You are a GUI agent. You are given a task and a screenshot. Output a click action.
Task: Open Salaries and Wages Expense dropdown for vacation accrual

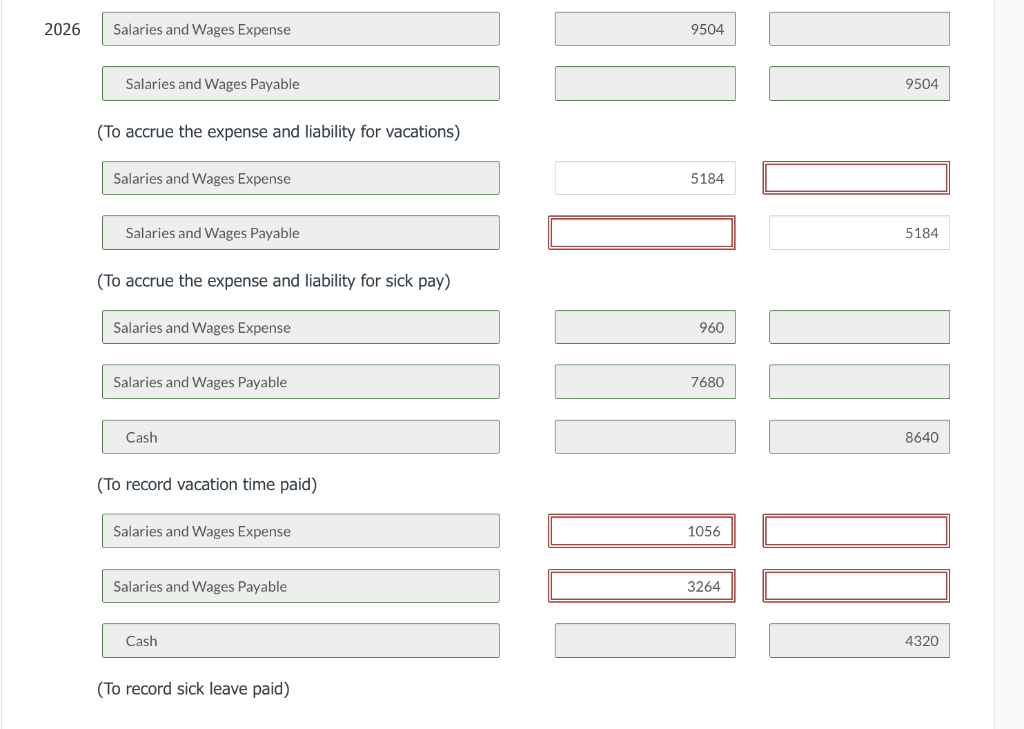[x=300, y=29]
